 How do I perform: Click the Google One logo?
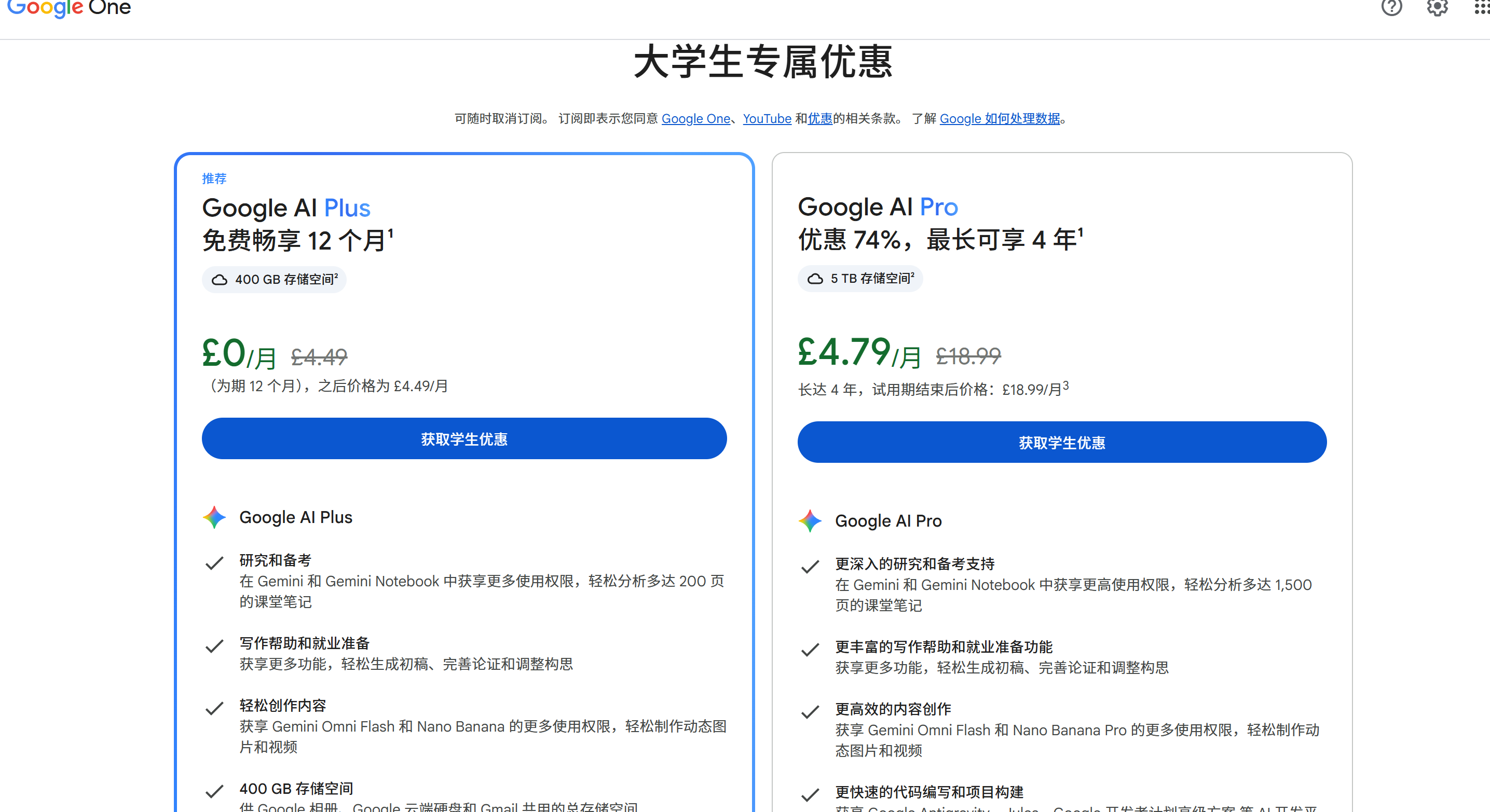69,8
